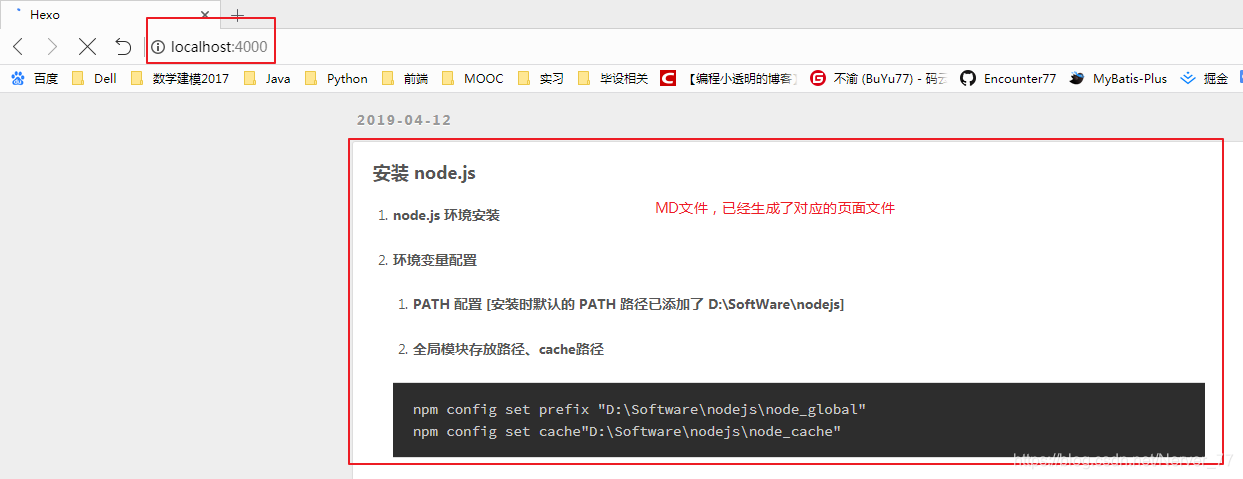The height and width of the screenshot is (479, 1243).
Task: Open the 不渝 (BuYu77) 码云 bookmark
Action: coord(878,79)
